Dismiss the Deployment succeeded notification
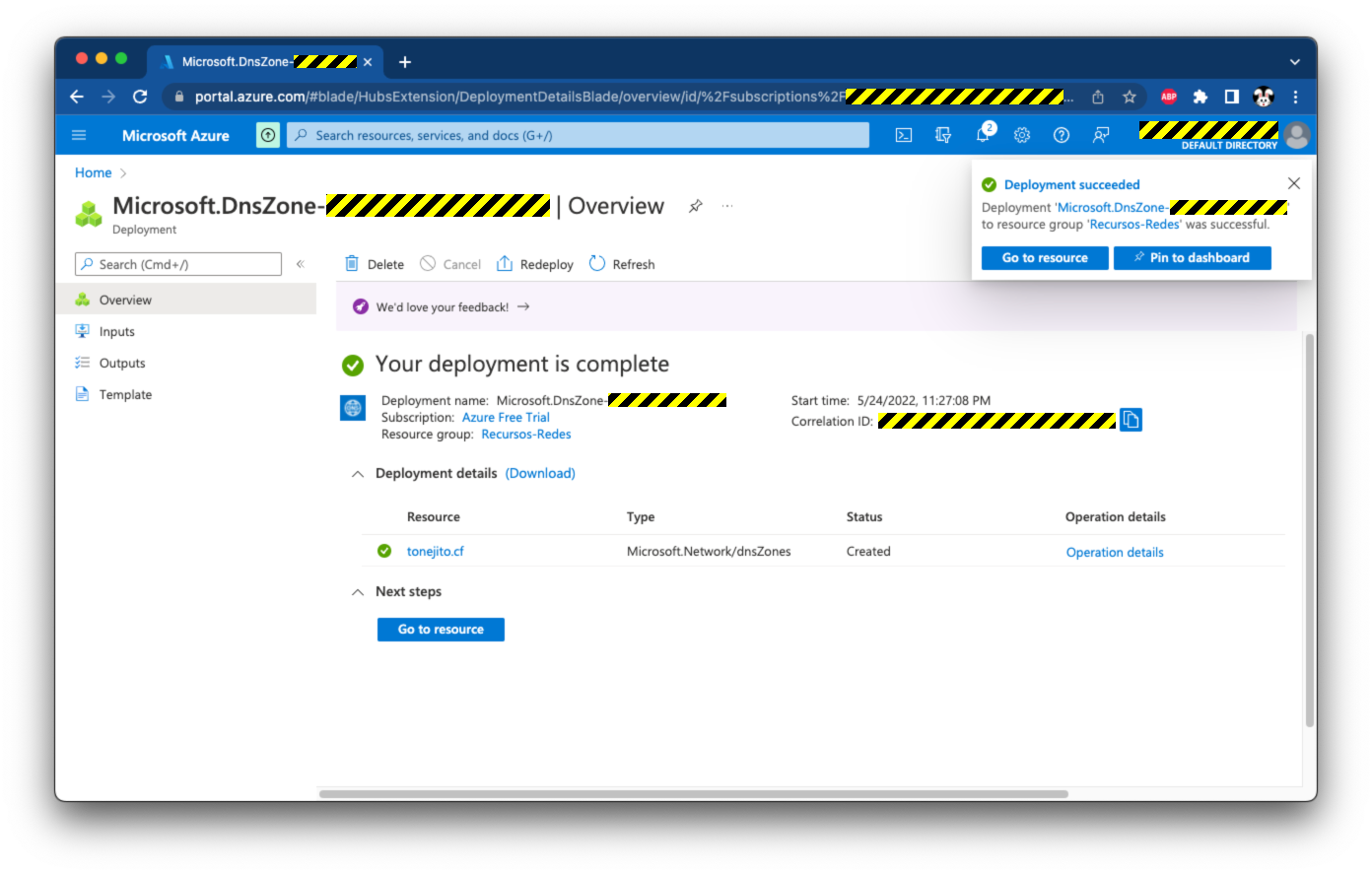The image size is (1372, 874). pyautogui.click(x=1293, y=183)
